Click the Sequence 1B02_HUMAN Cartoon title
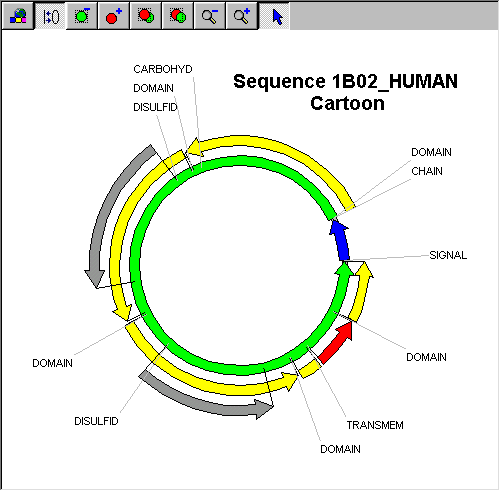The height and width of the screenshot is (490, 500). pos(346,92)
